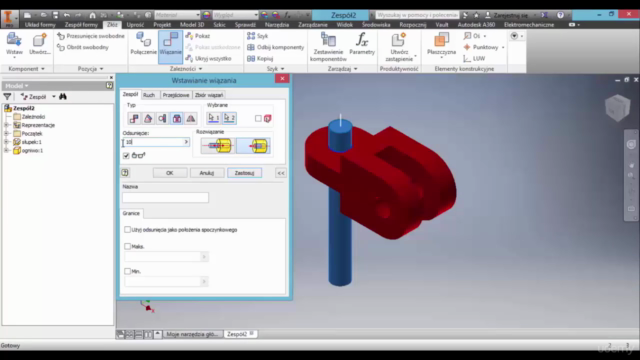Open the Granice tab
The image size is (640, 360).
pos(131,213)
